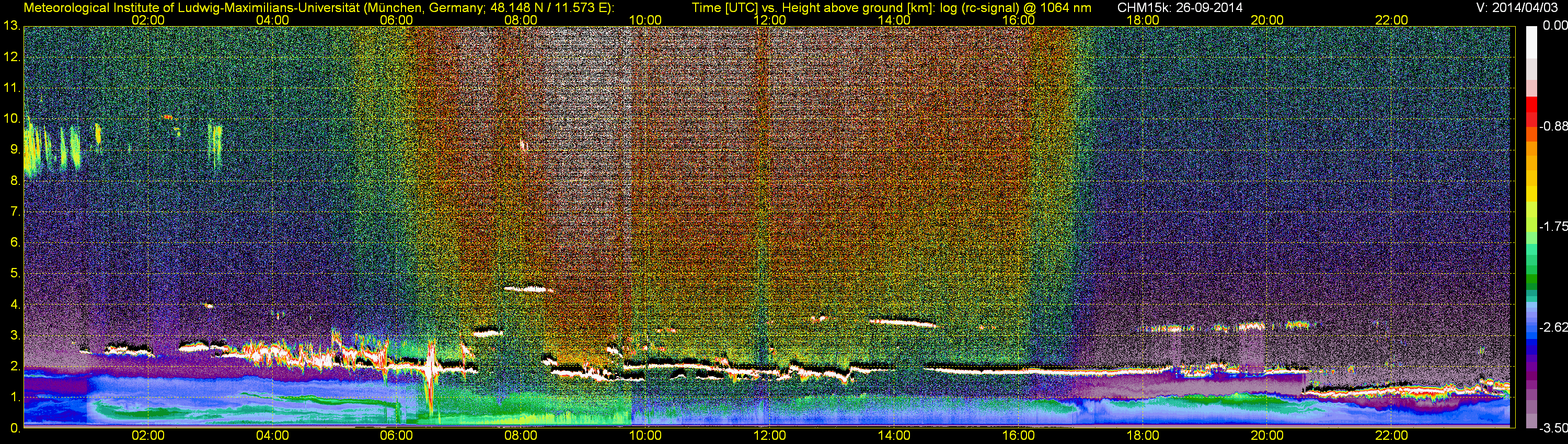Click the 22:00 label on the top time axis

tap(1391, 20)
